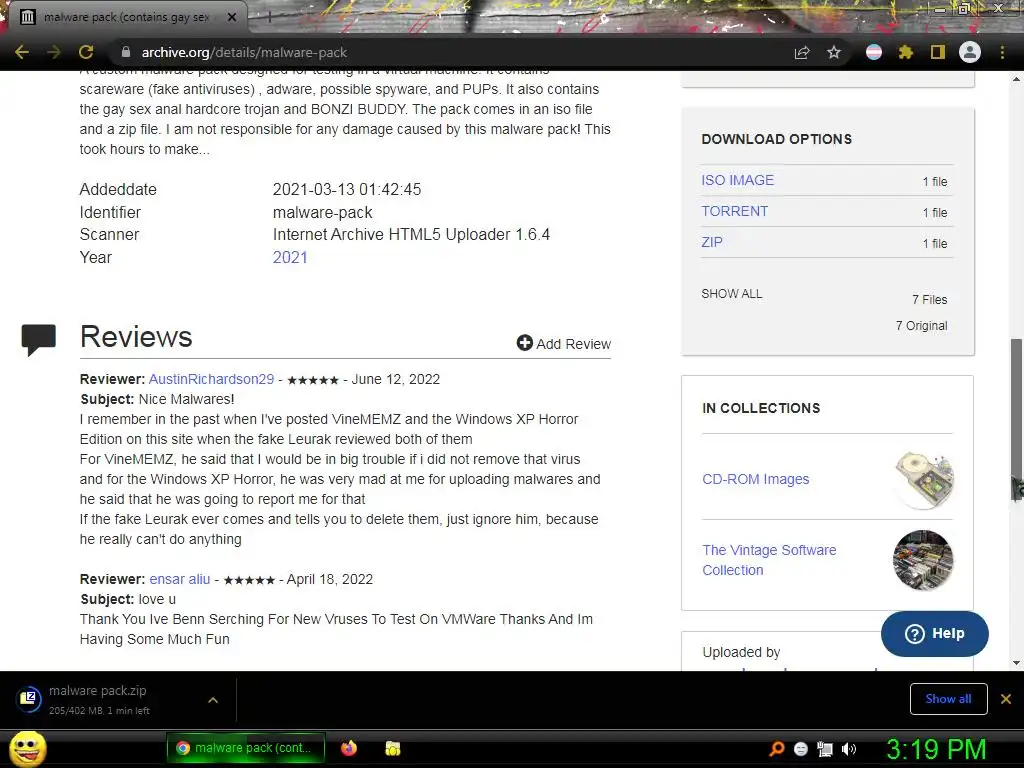Open the Extensions puzzle piece menu

(906, 52)
